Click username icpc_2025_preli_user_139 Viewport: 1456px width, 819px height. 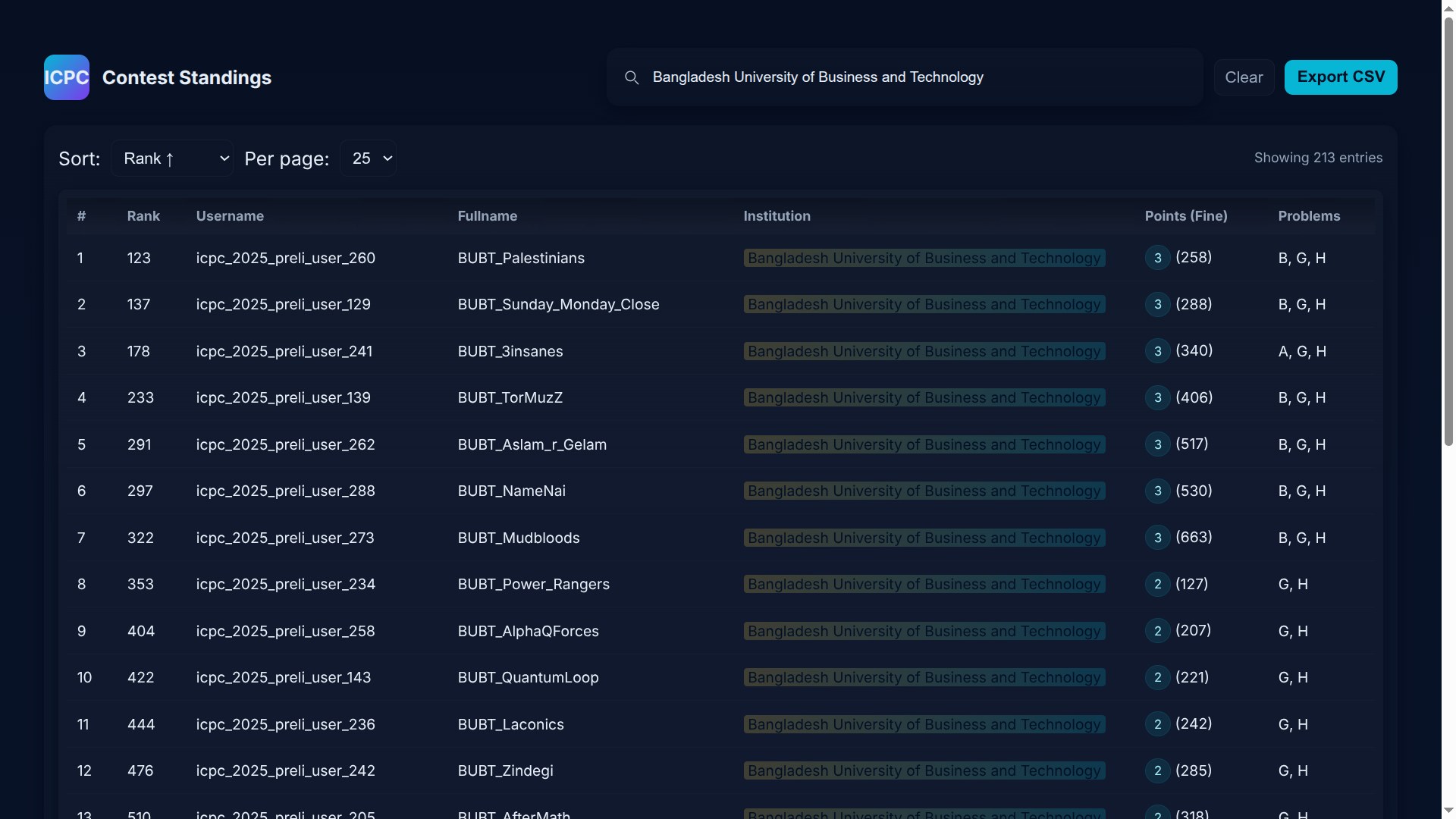click(283, 398)
